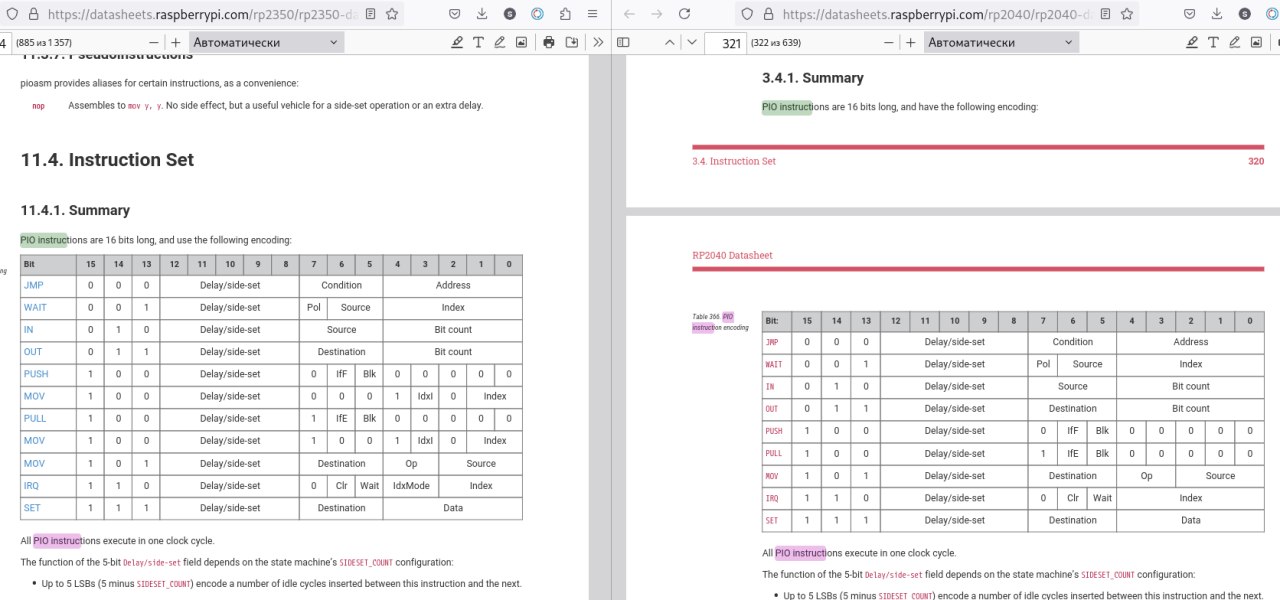Show downloads panel in RP2350 window
This screenshot has width=1280, height=600.
[x=483, y=15]
